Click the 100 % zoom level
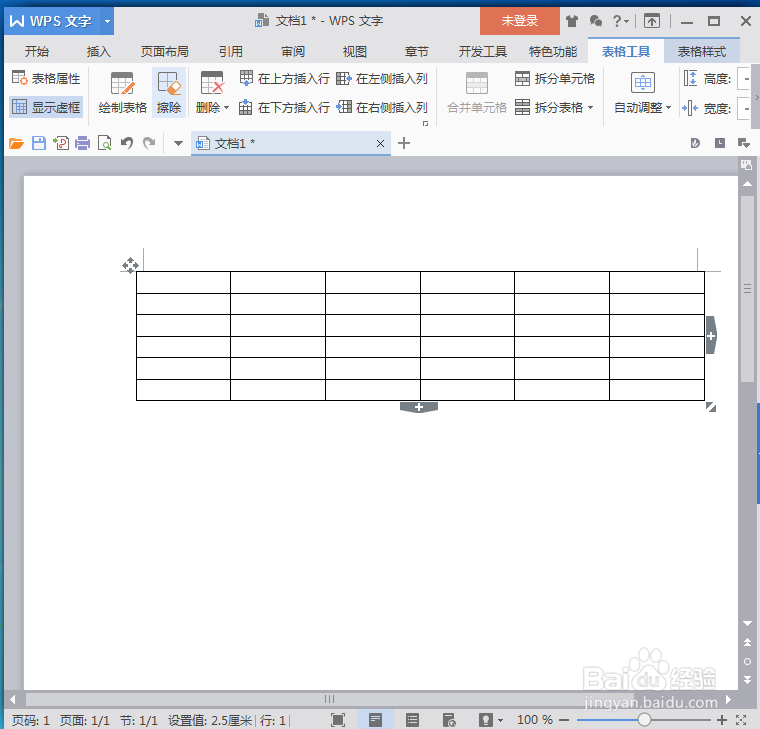The height and width of the screenshot is (729, 760). tap(535, 720)
